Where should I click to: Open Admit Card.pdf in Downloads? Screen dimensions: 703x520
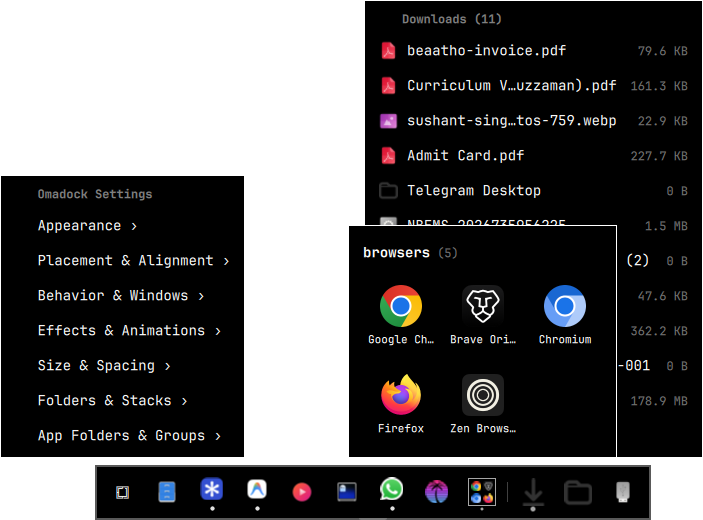pyautogui.click(x=534, y=156)
